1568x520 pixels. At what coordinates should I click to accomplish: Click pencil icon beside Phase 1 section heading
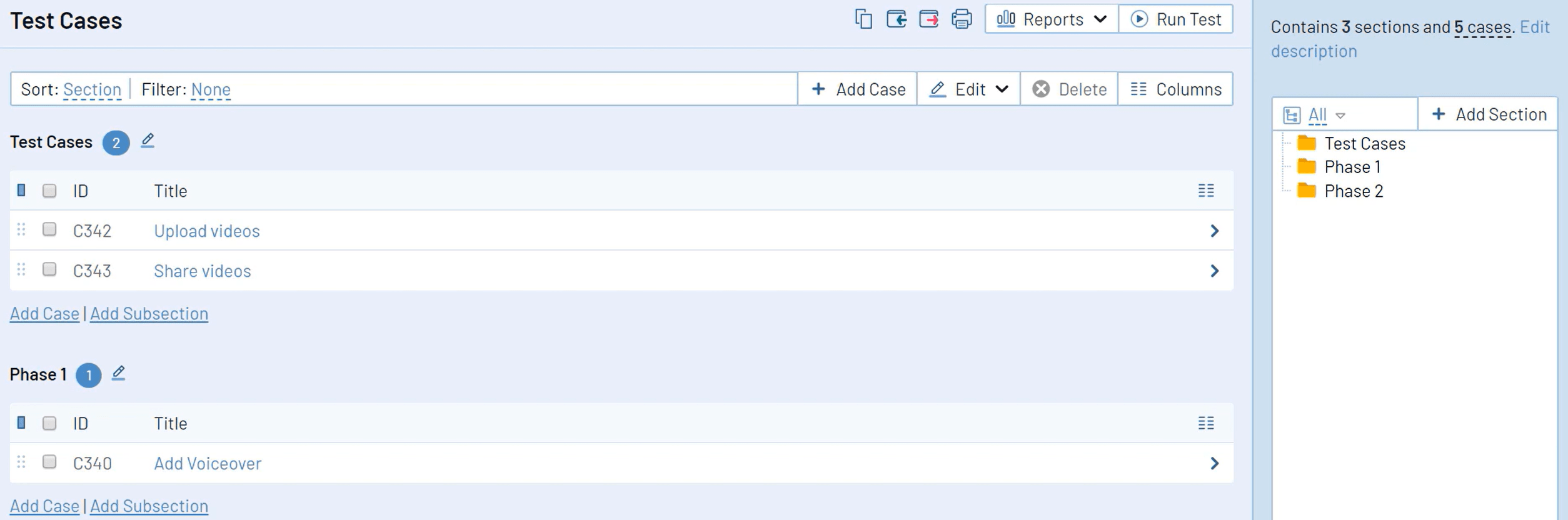(x=118, y=374)
